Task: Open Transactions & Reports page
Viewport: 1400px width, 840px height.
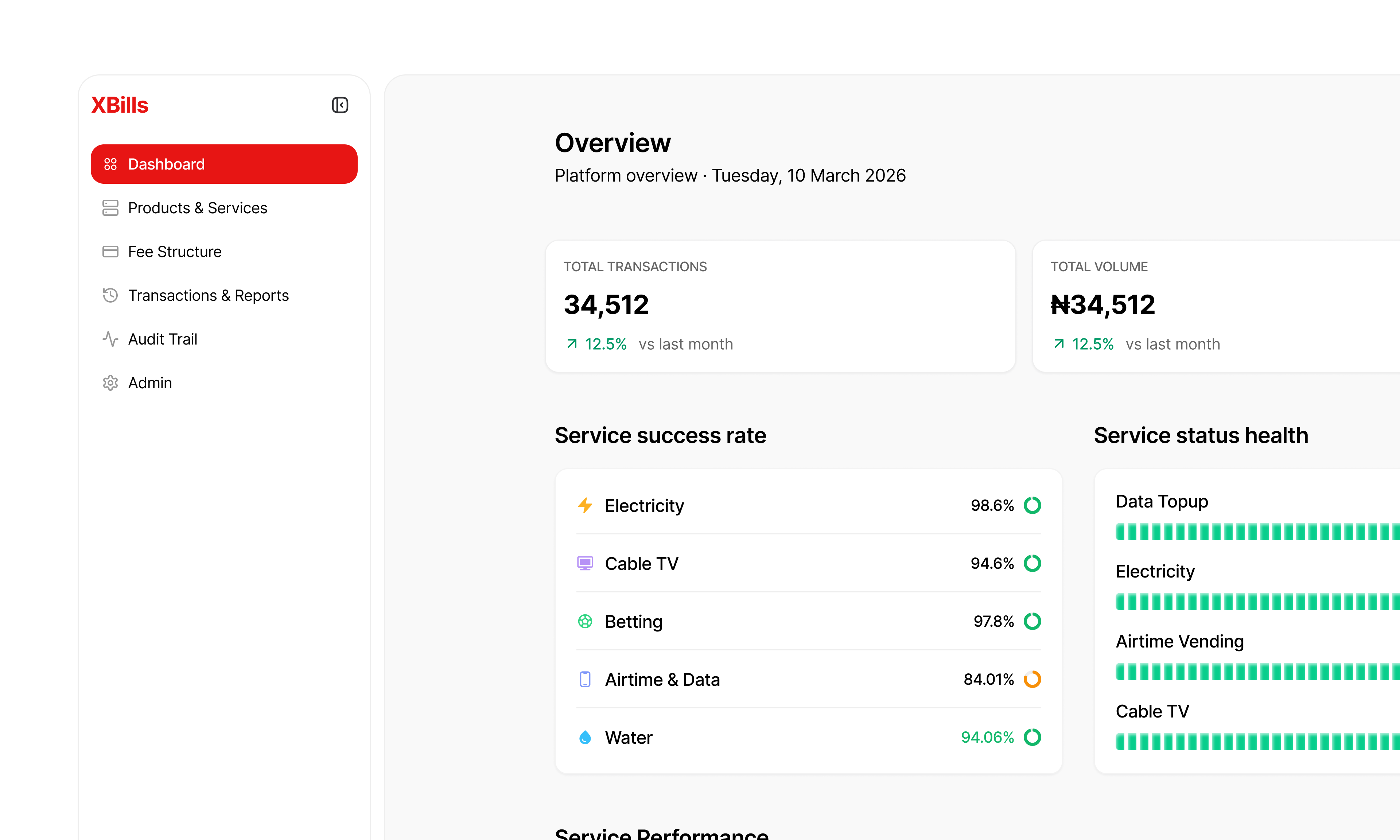Action: pyautogui.click(x=208, y=295)
